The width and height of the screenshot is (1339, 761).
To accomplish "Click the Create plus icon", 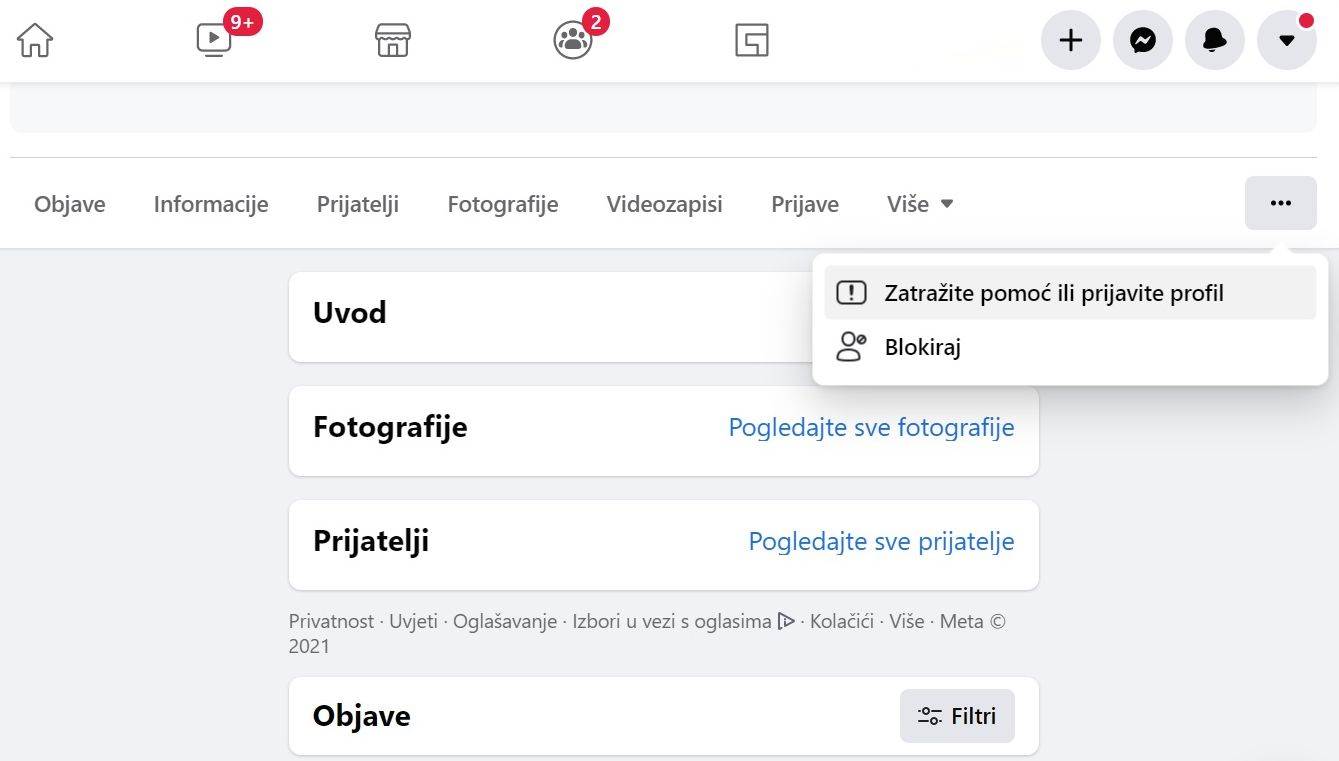I will pyautogui.click(x=1070, y=40).
